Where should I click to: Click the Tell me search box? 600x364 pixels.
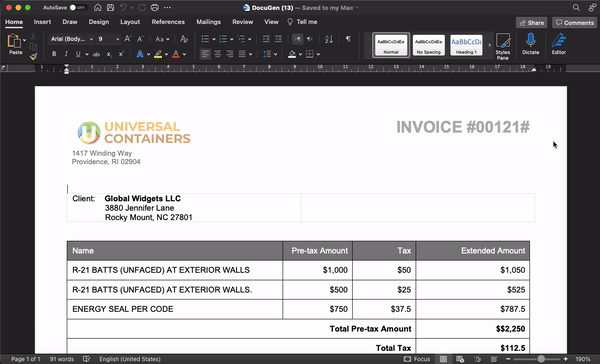(302, 22)
